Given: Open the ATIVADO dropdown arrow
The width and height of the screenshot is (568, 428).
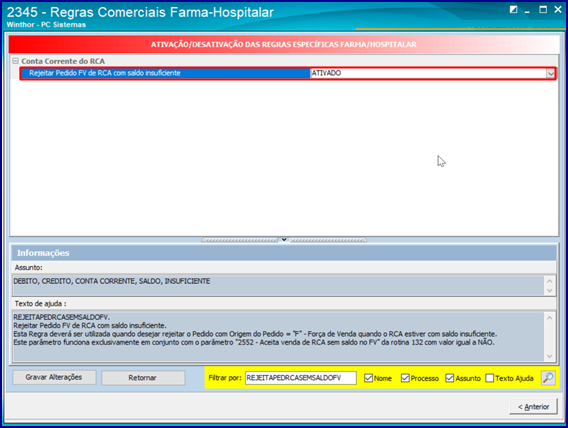Looking at the screenshot, I should pos(551,74).
